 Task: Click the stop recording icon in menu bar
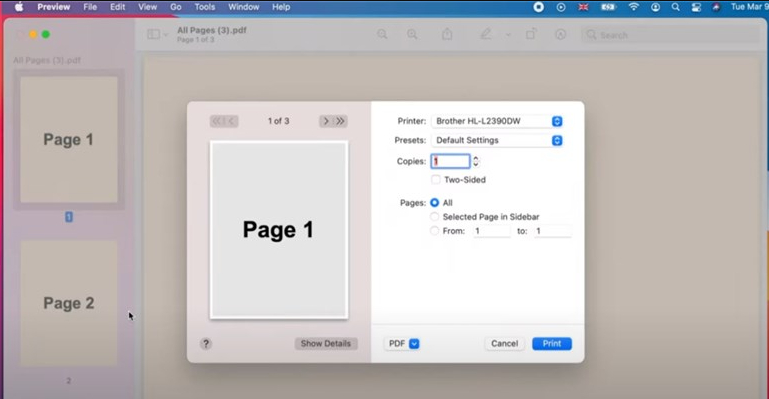pos(538,7)
